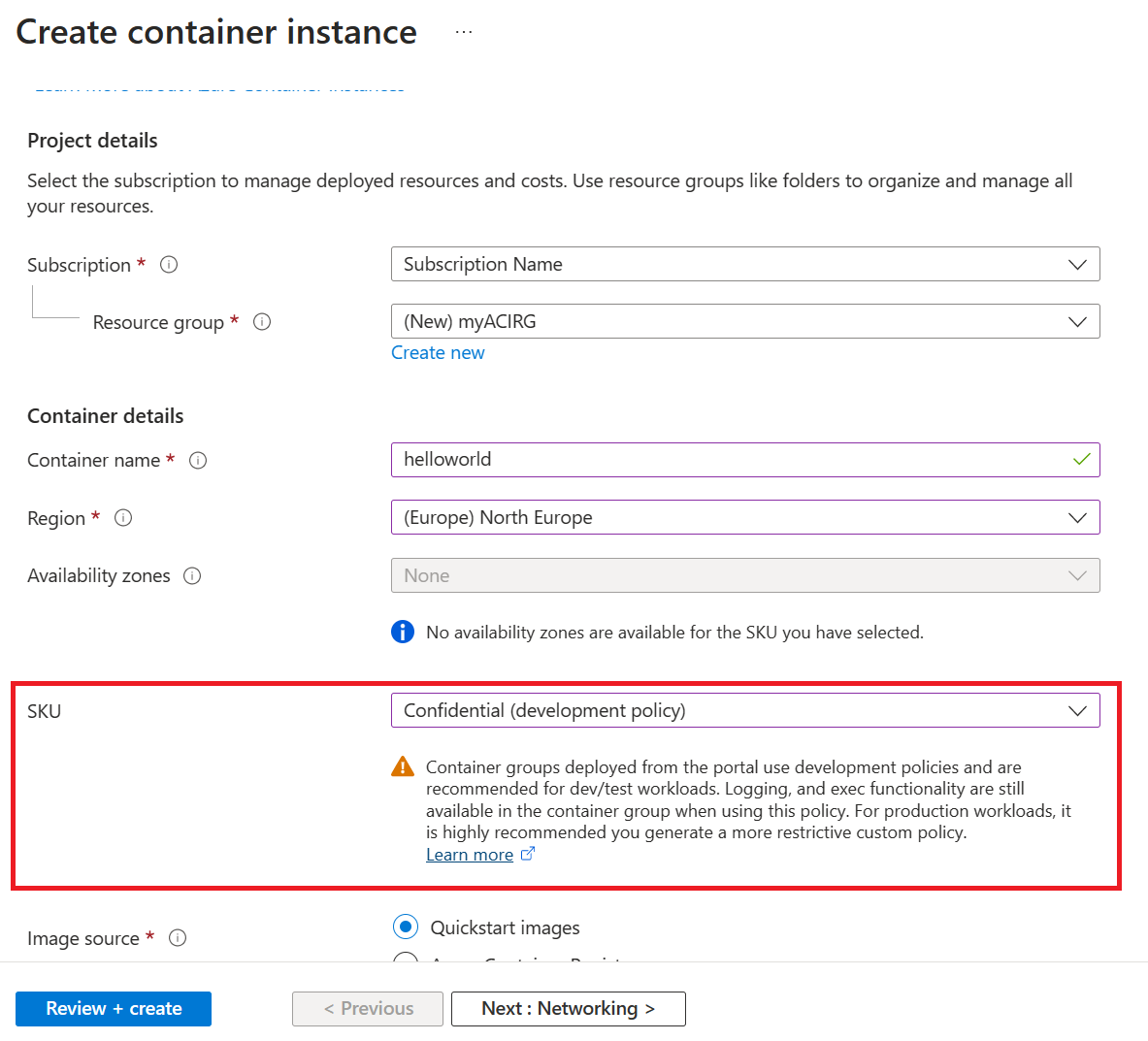
Task: Click the blue info icon about availability zones
Action: (403, 632)
